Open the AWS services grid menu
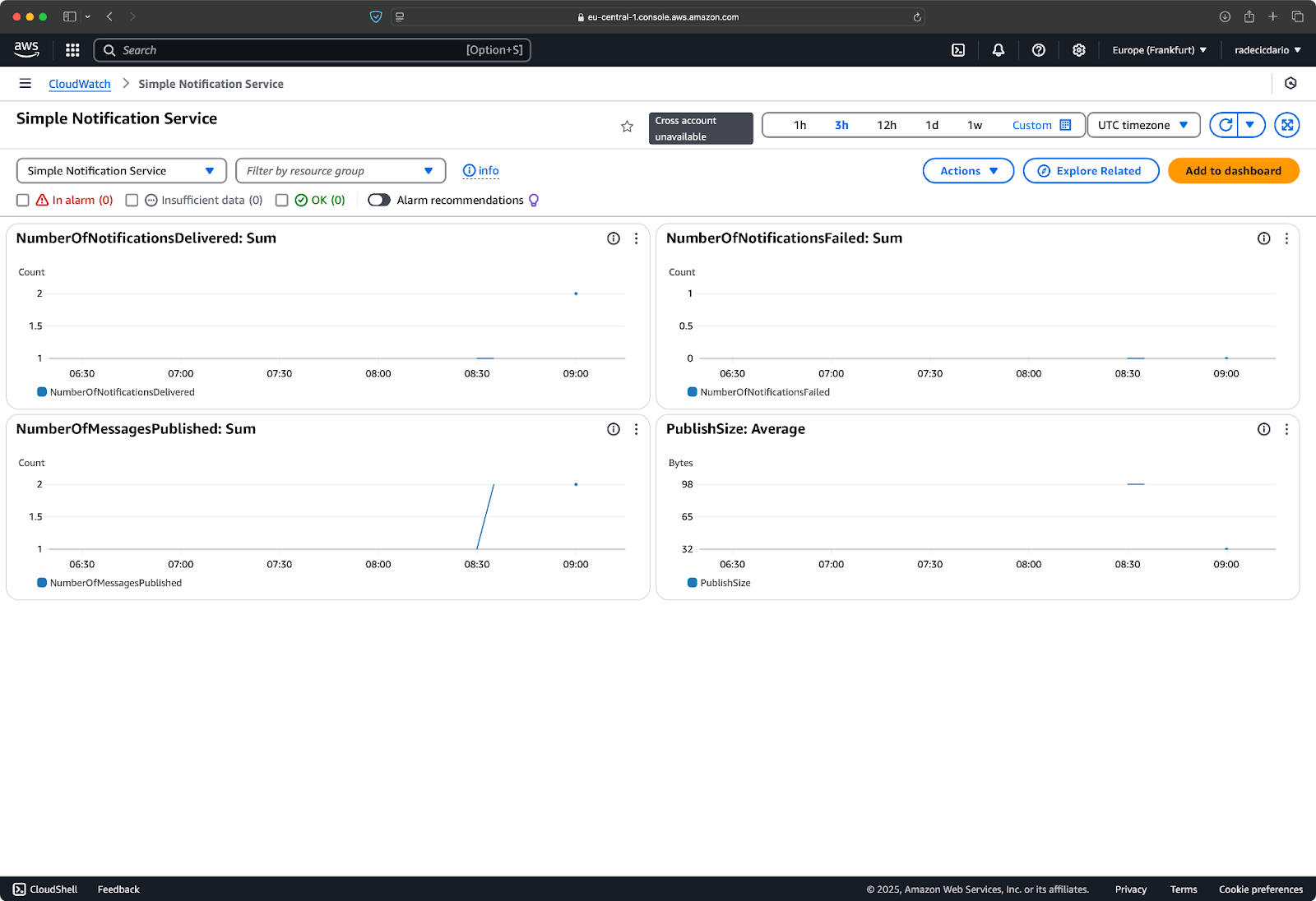 tap(72, 50)
